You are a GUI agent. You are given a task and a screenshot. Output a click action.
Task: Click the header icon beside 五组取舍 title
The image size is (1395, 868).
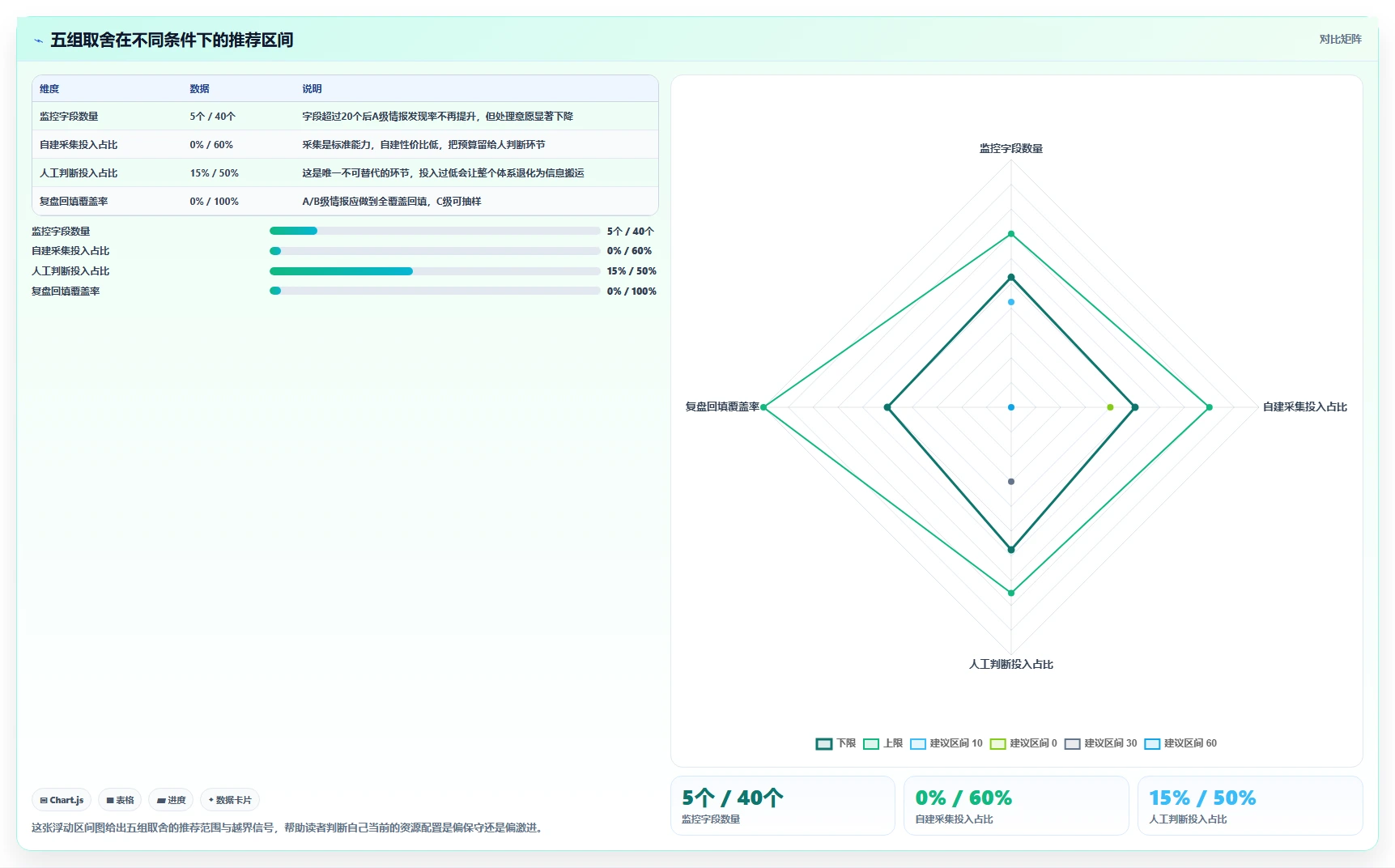pos(38,40)
